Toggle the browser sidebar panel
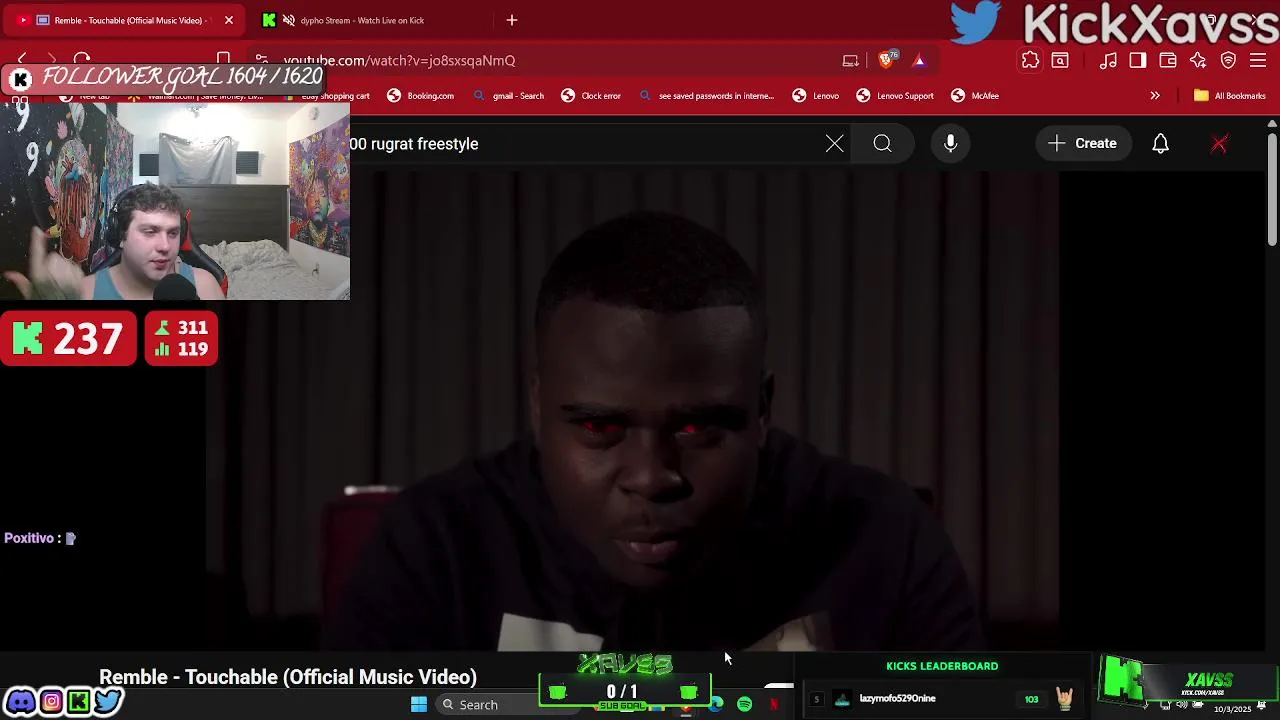The width and height of the screenshot is (1280, 720). coord(1138,61)
